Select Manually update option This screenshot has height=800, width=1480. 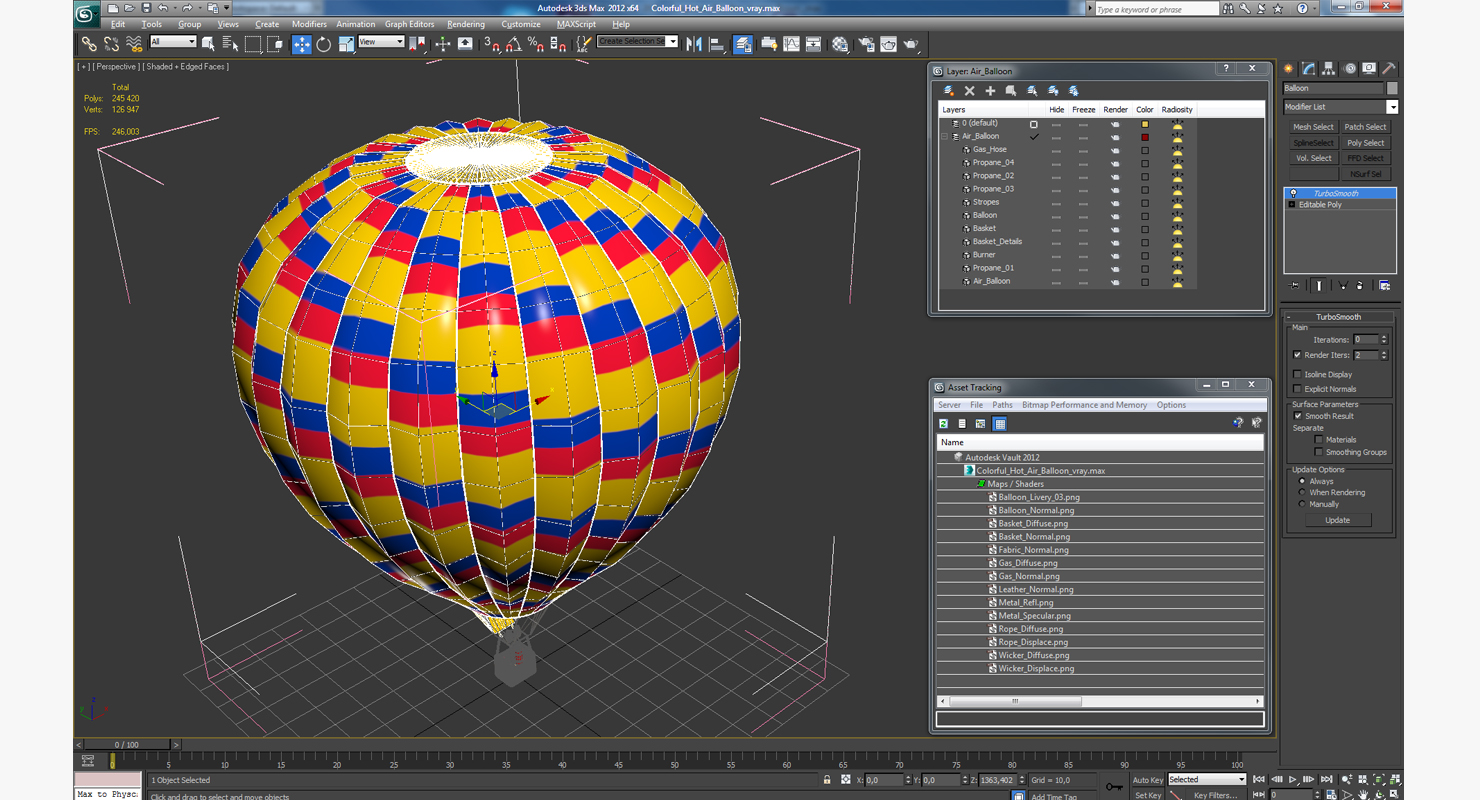coord(1302,504)
